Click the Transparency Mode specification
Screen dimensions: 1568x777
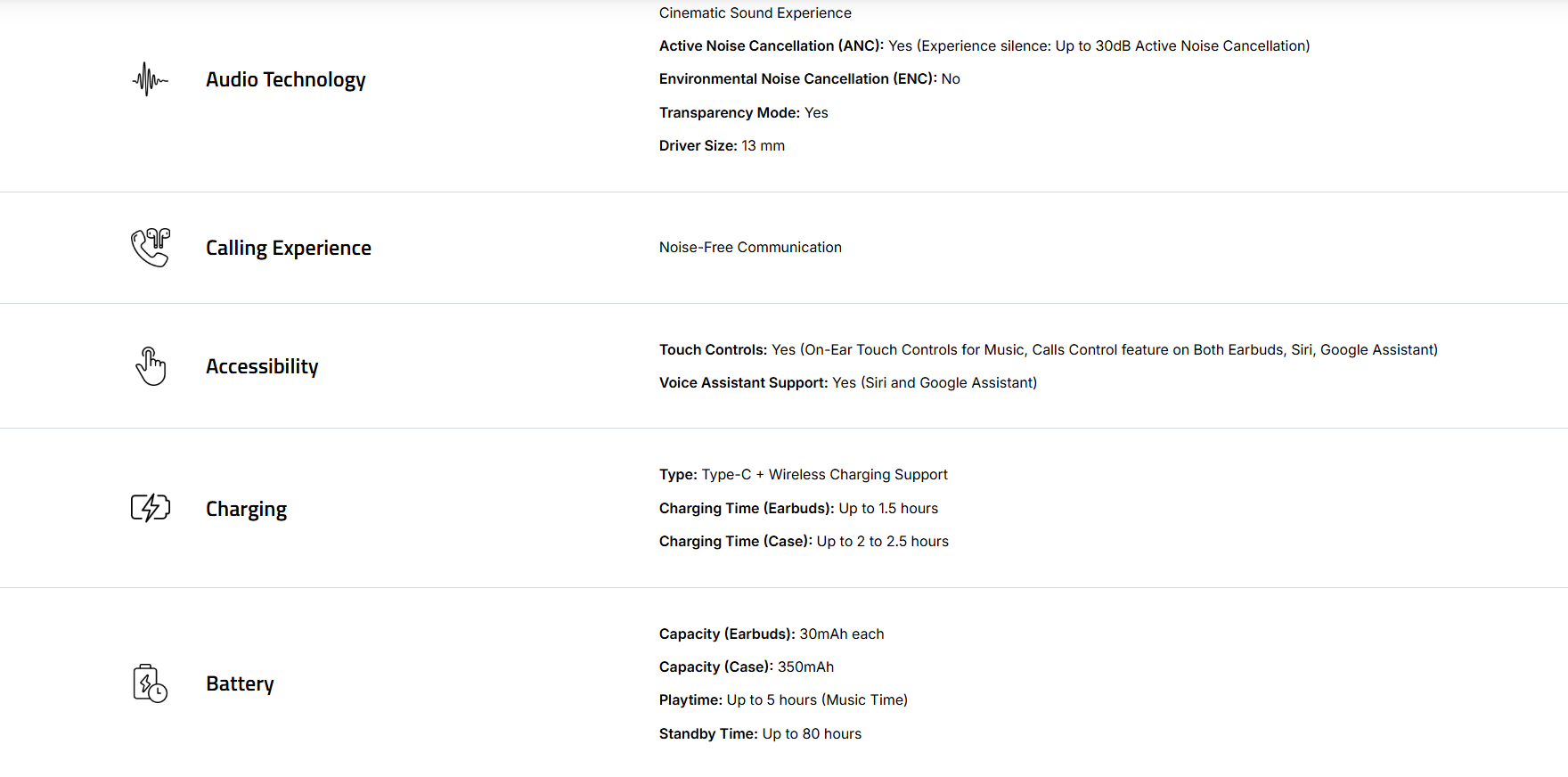click(x=743, y=112)
